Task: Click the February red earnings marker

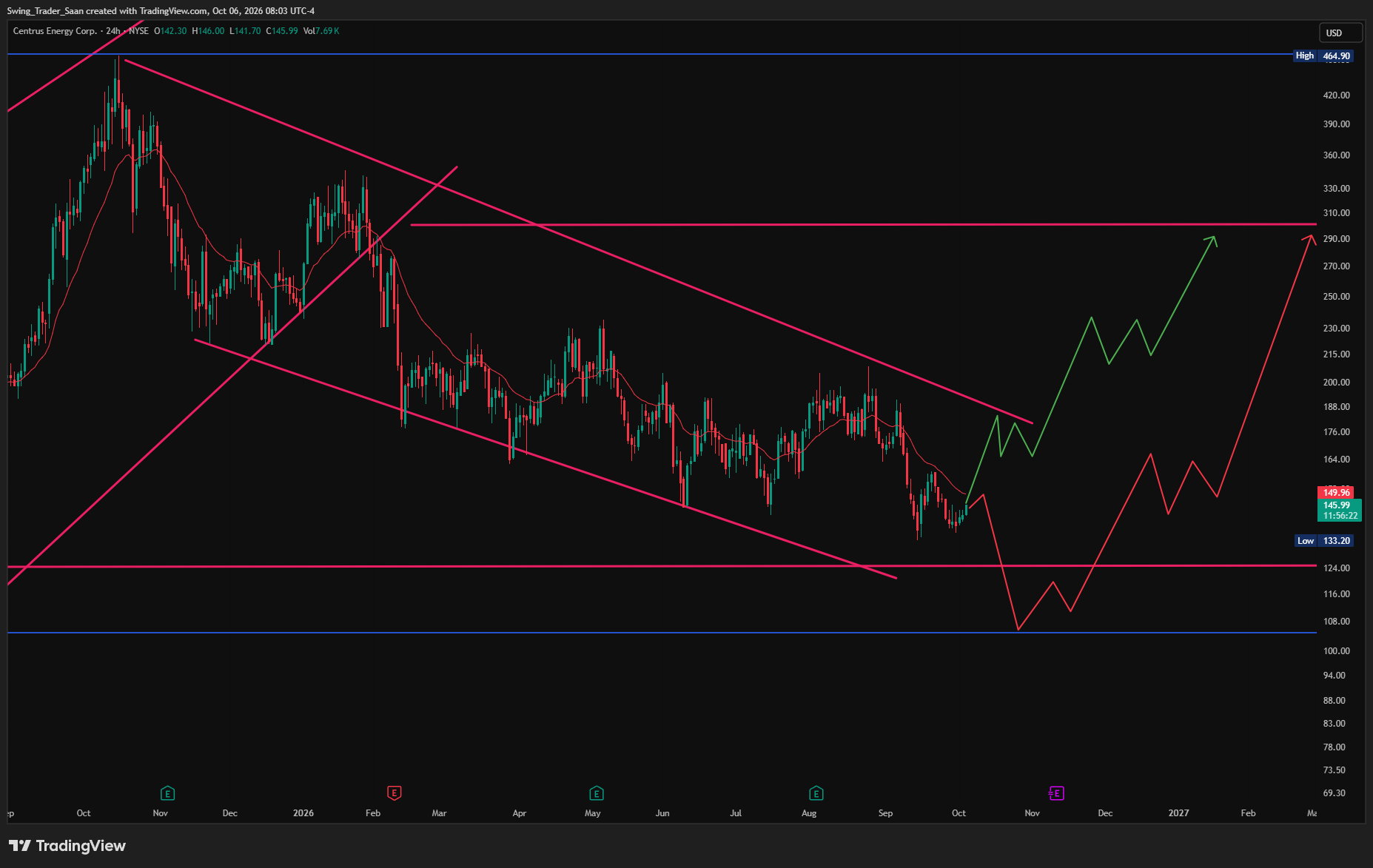Action: [395, 793]
